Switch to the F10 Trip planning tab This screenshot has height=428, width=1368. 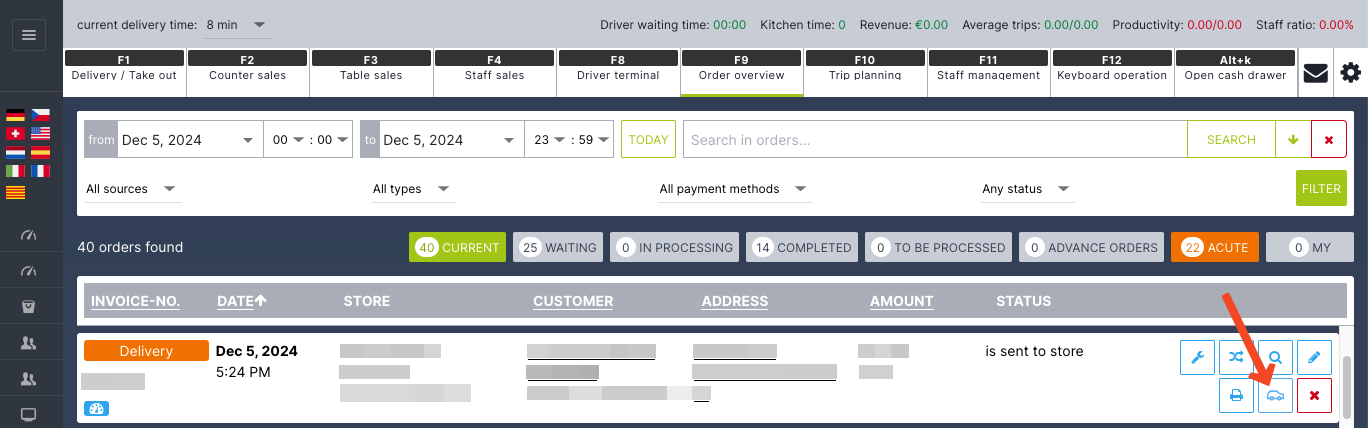tap(865, 67)
